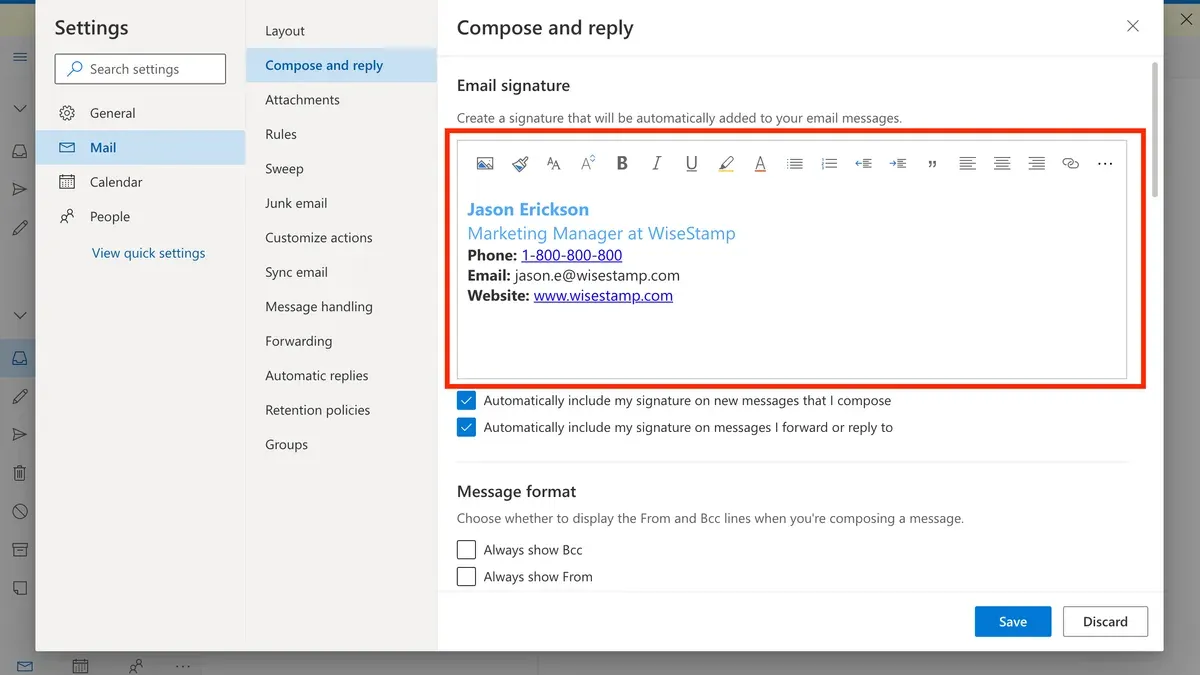Discard the signature changes
Screen dimensions: 1200x675
point(1105,621)
